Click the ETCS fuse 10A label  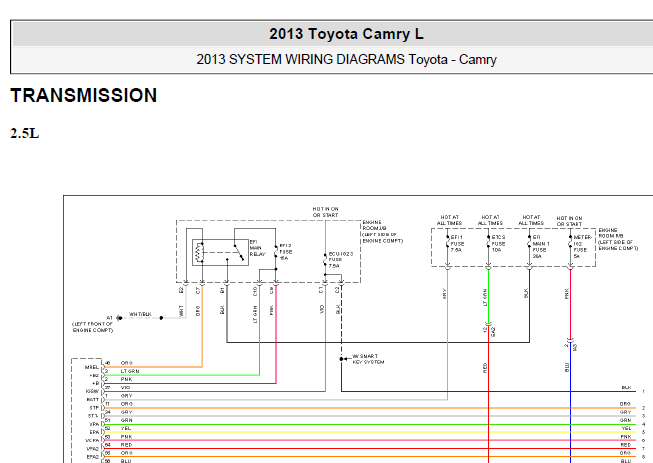point(498,244)
